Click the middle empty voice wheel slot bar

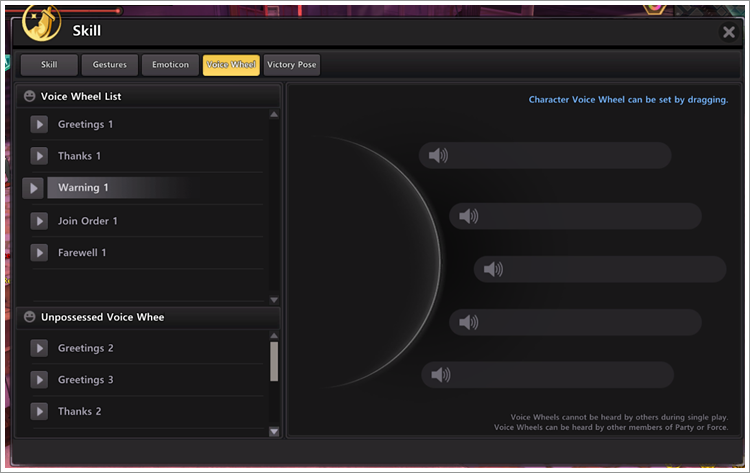600,269
